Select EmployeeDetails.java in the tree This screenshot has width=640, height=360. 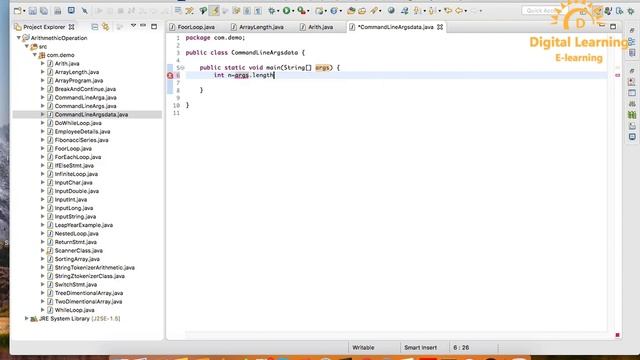pyautogui.click(x=82, y=131)
